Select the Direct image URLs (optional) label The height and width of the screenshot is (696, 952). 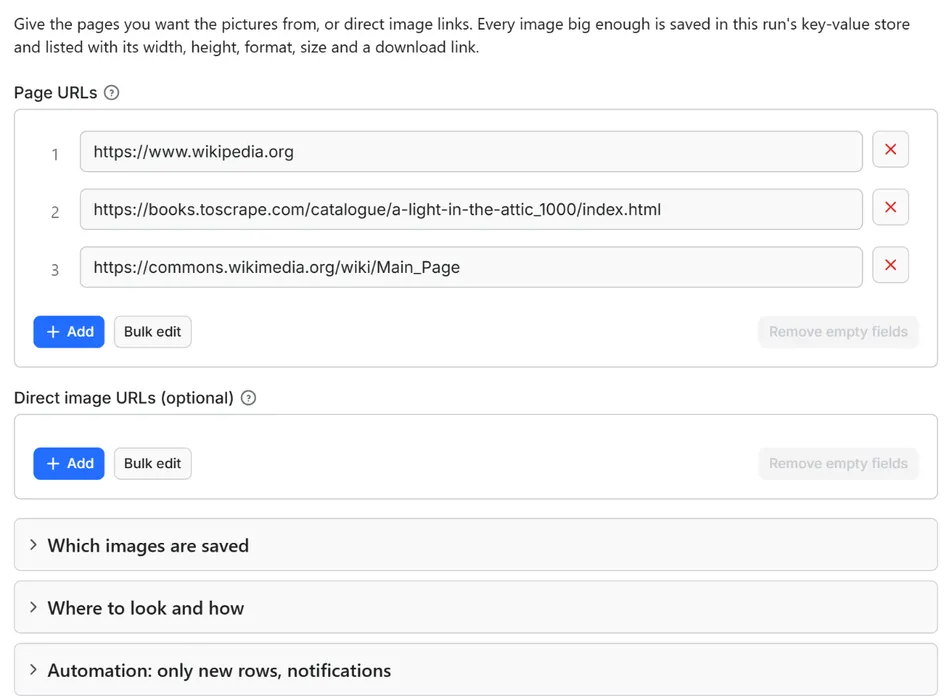click(x=124, y=398)
